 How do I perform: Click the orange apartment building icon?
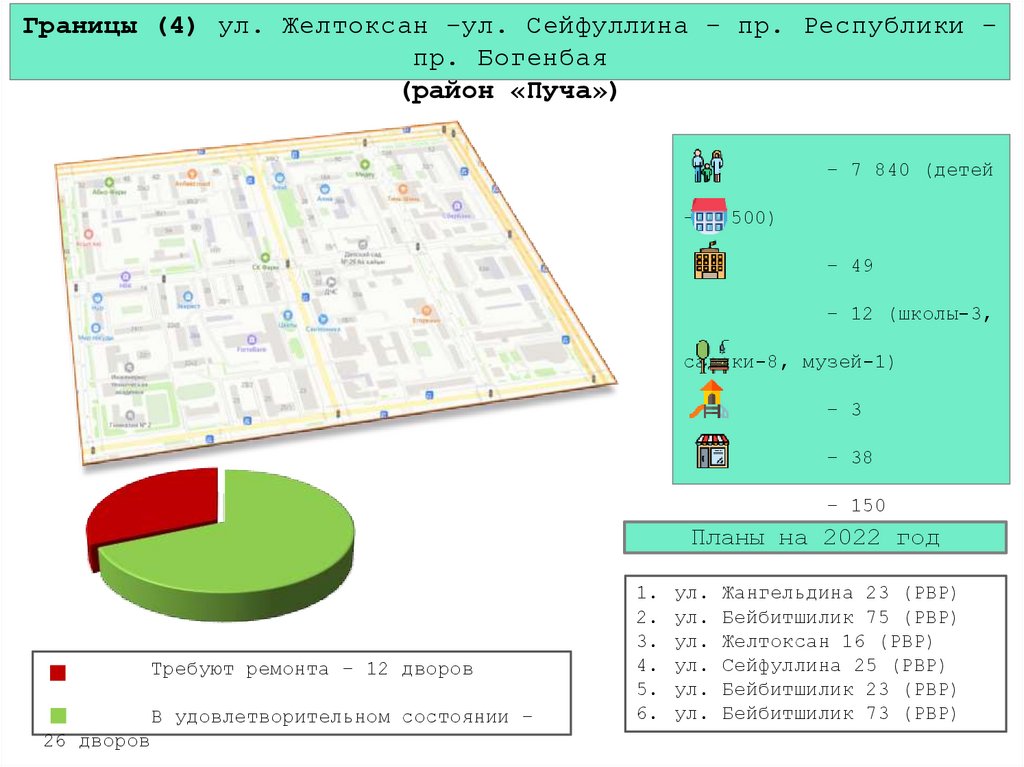[710, 262]
